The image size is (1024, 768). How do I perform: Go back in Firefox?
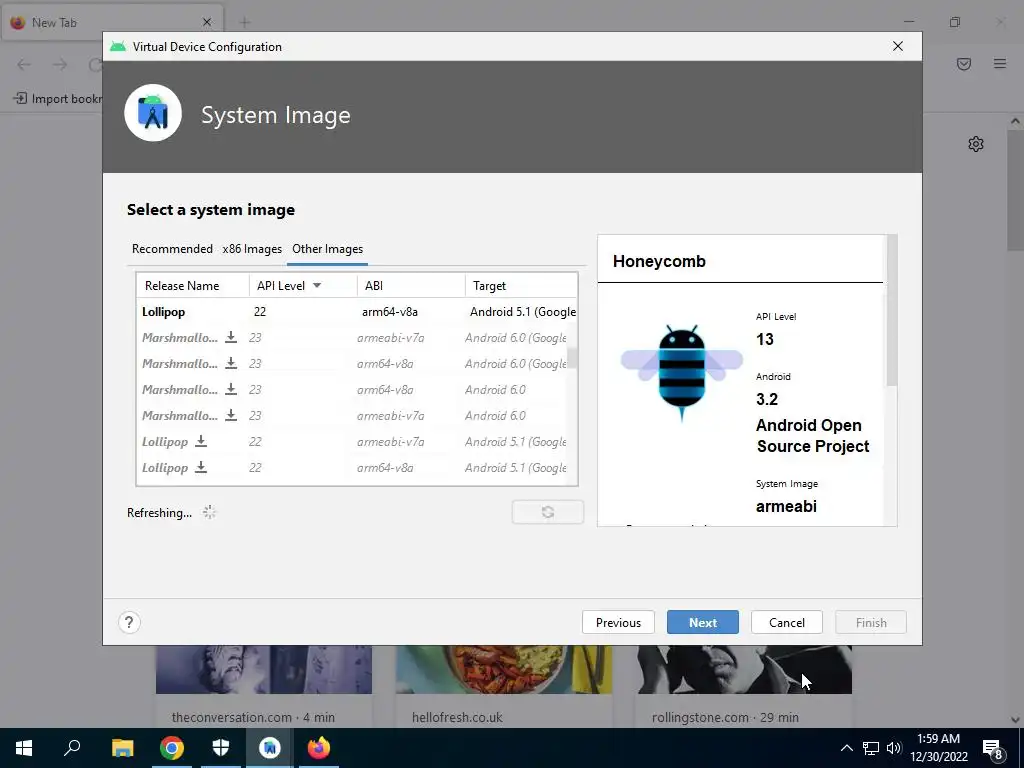24,64
